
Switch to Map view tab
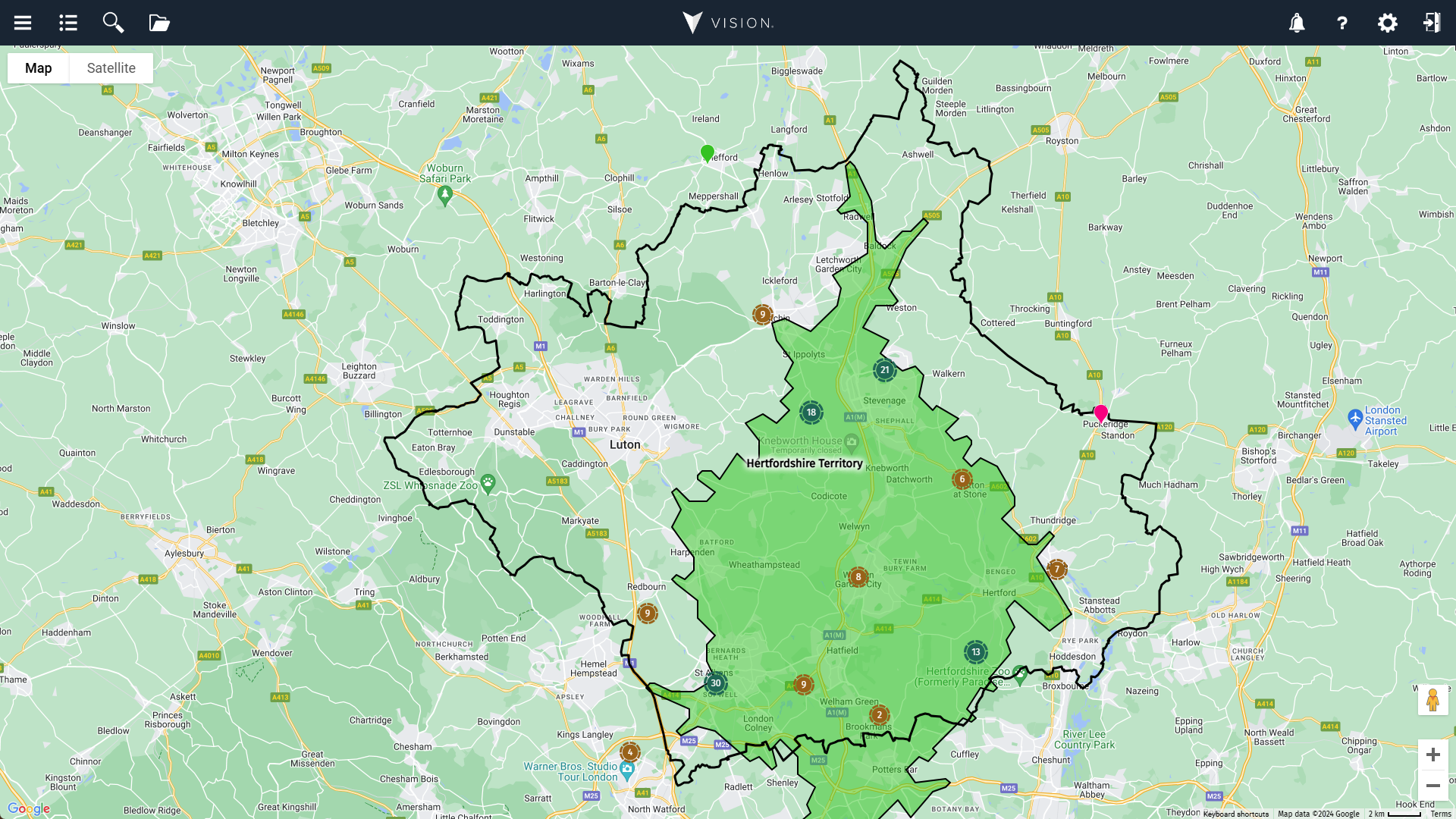click(x=39, y=68)
